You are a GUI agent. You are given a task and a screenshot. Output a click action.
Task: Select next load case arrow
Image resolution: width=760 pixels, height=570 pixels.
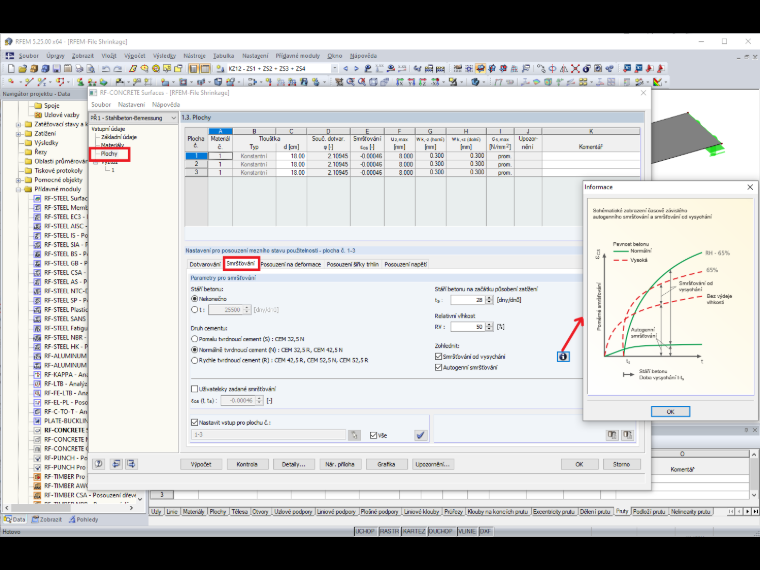(356, 69)
